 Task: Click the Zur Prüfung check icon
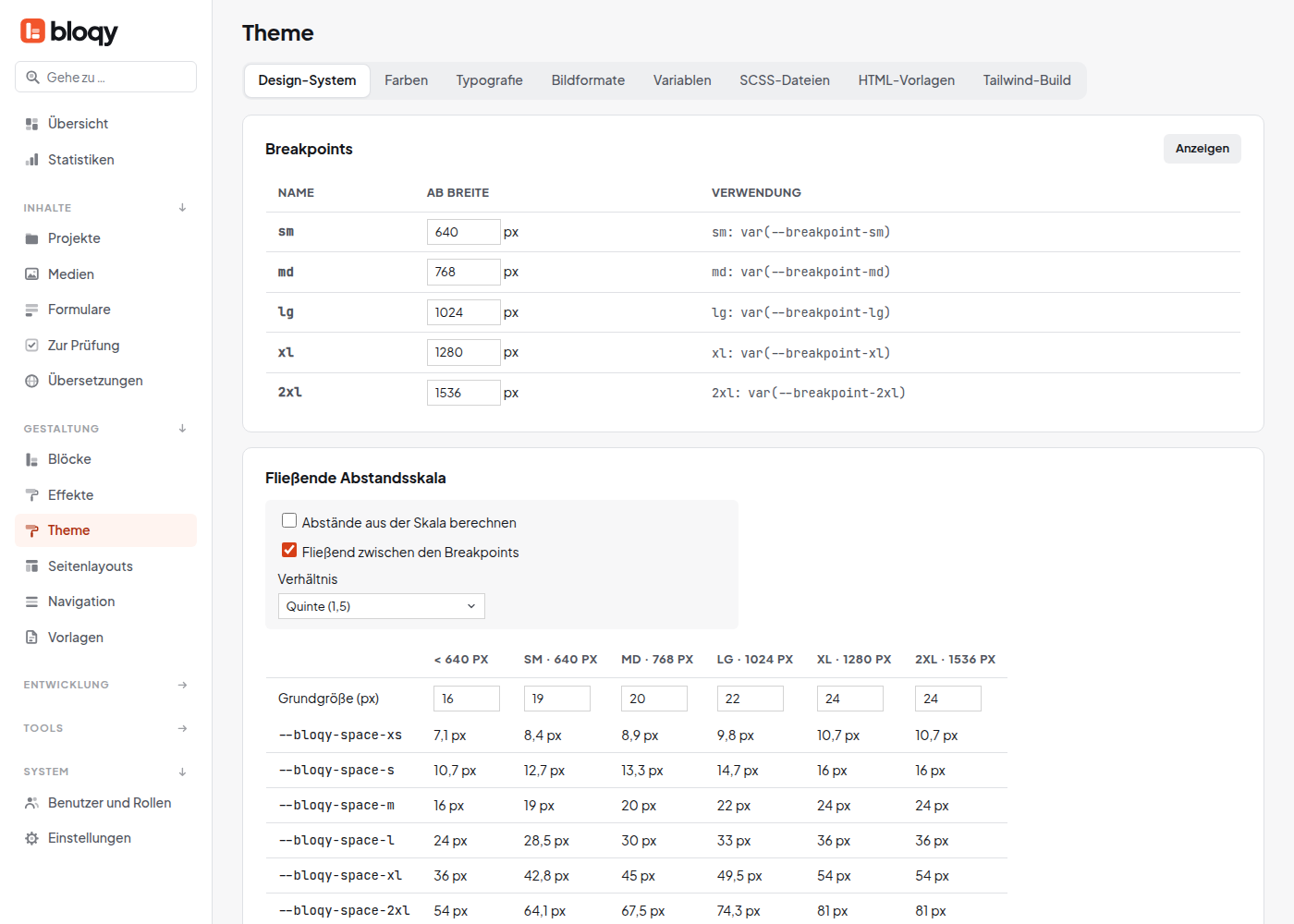tap(31, 346)
